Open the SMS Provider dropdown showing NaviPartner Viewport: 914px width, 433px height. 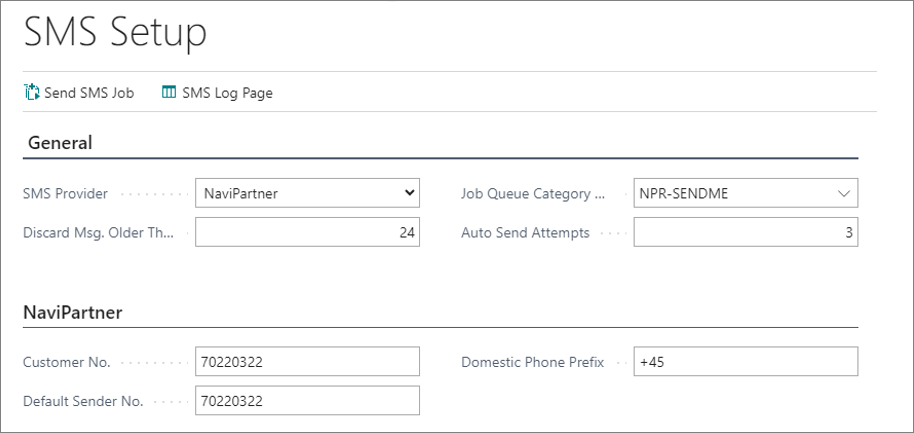pyautogui.click(x=307, y=193)
